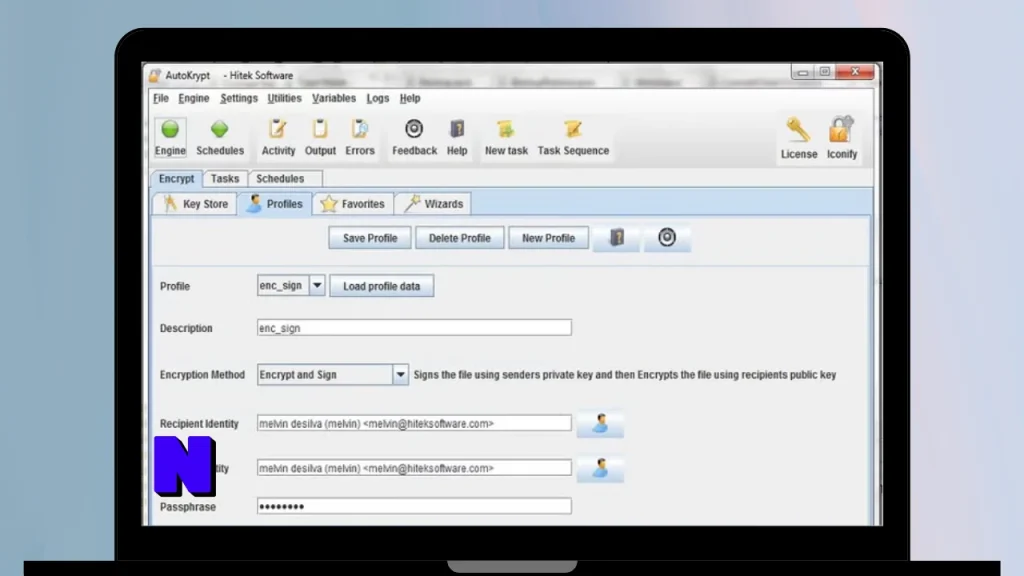Open the Engine menu
This screenshot has height=576, width=1024.
[194, 98]
